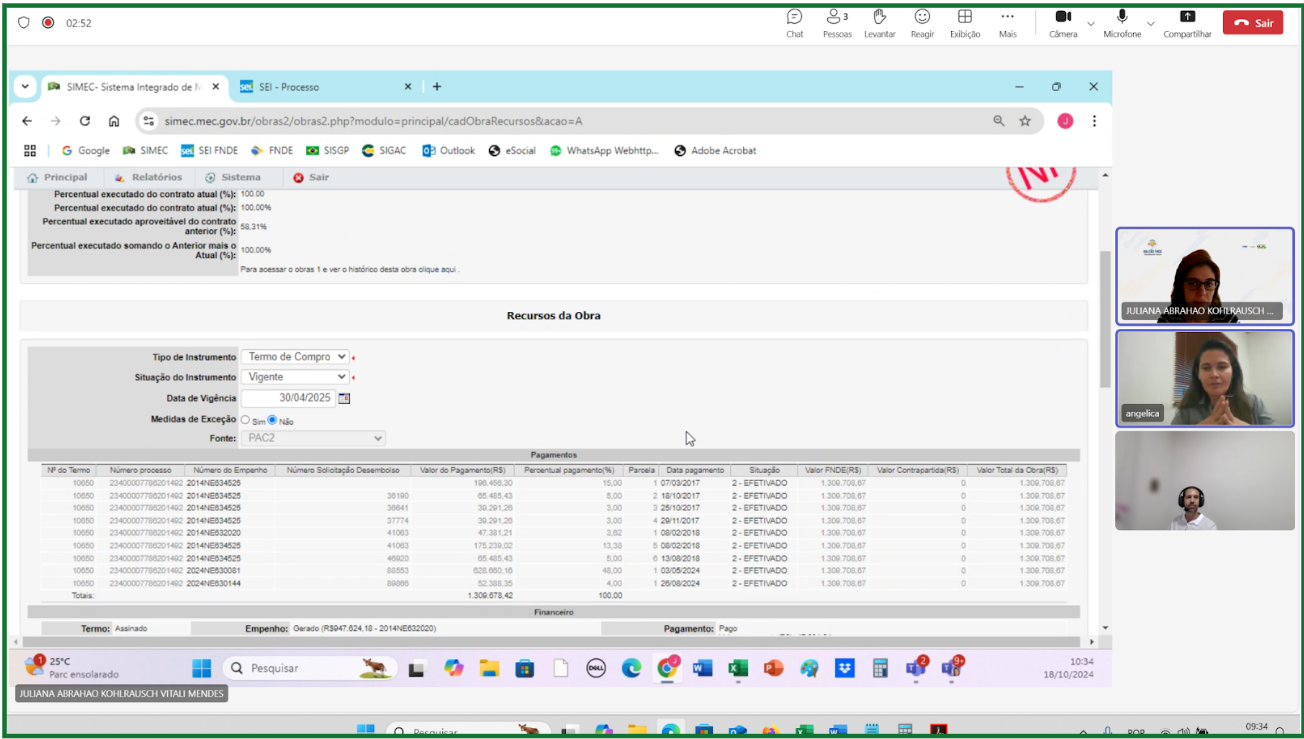Open calendar icon beside Data de Vigência
The width and height of the screenshot is (1304, 739).
344,398
